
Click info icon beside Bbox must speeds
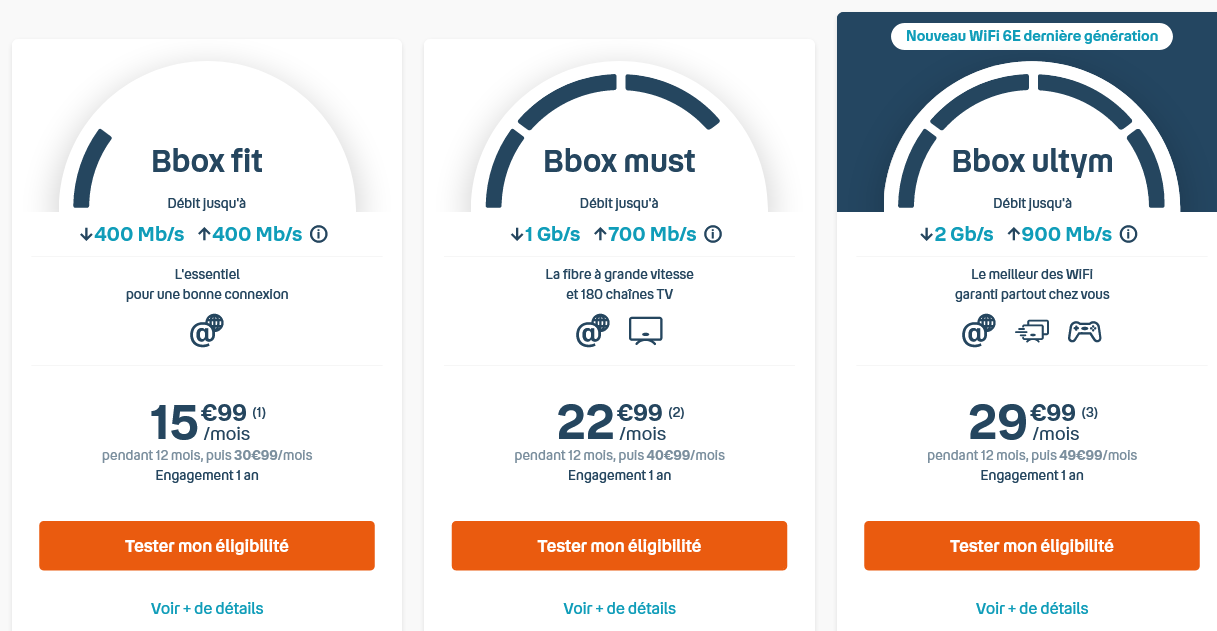point(713,234)
